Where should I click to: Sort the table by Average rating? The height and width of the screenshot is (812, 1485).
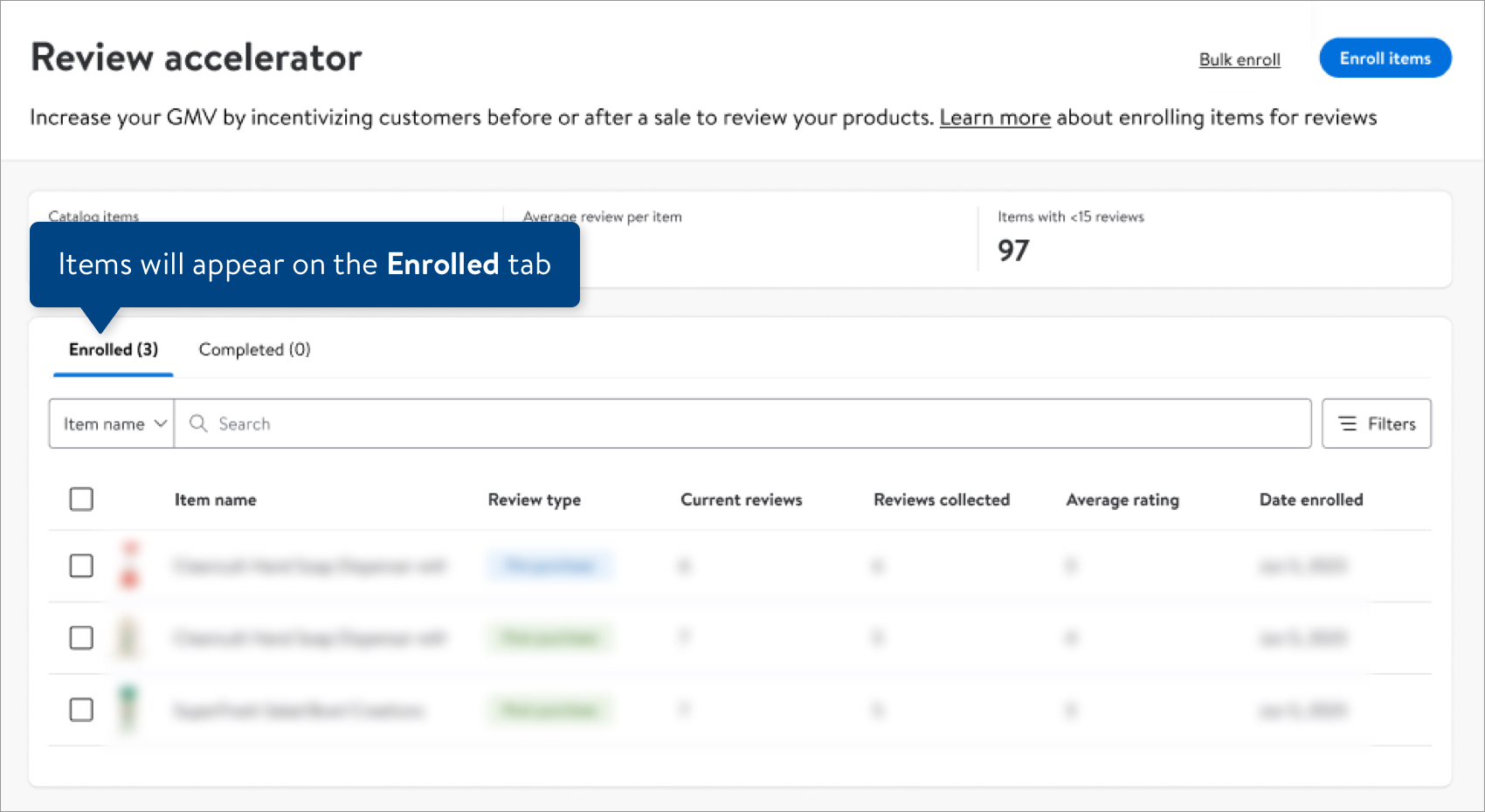coord(1122,499)
